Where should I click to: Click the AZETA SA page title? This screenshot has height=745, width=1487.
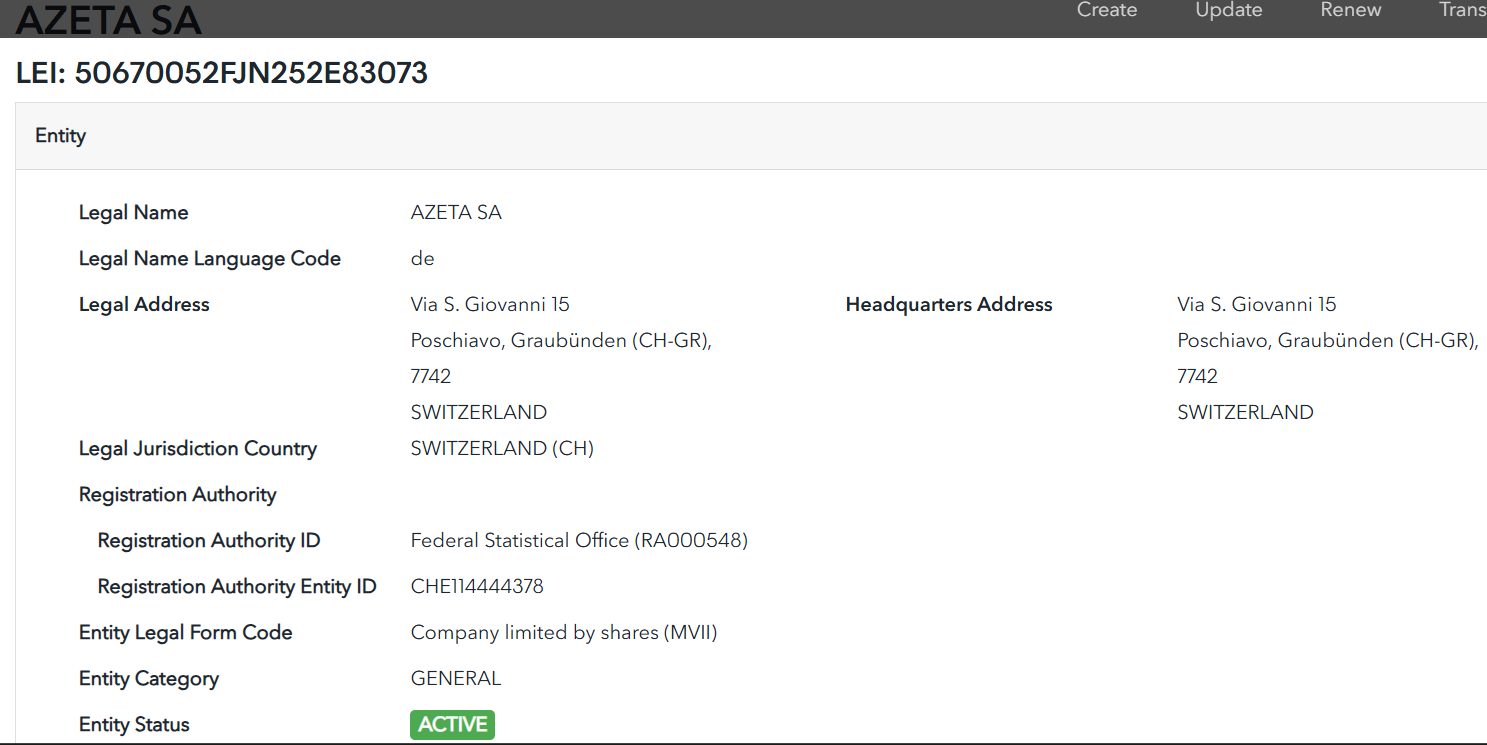point(109,19)
